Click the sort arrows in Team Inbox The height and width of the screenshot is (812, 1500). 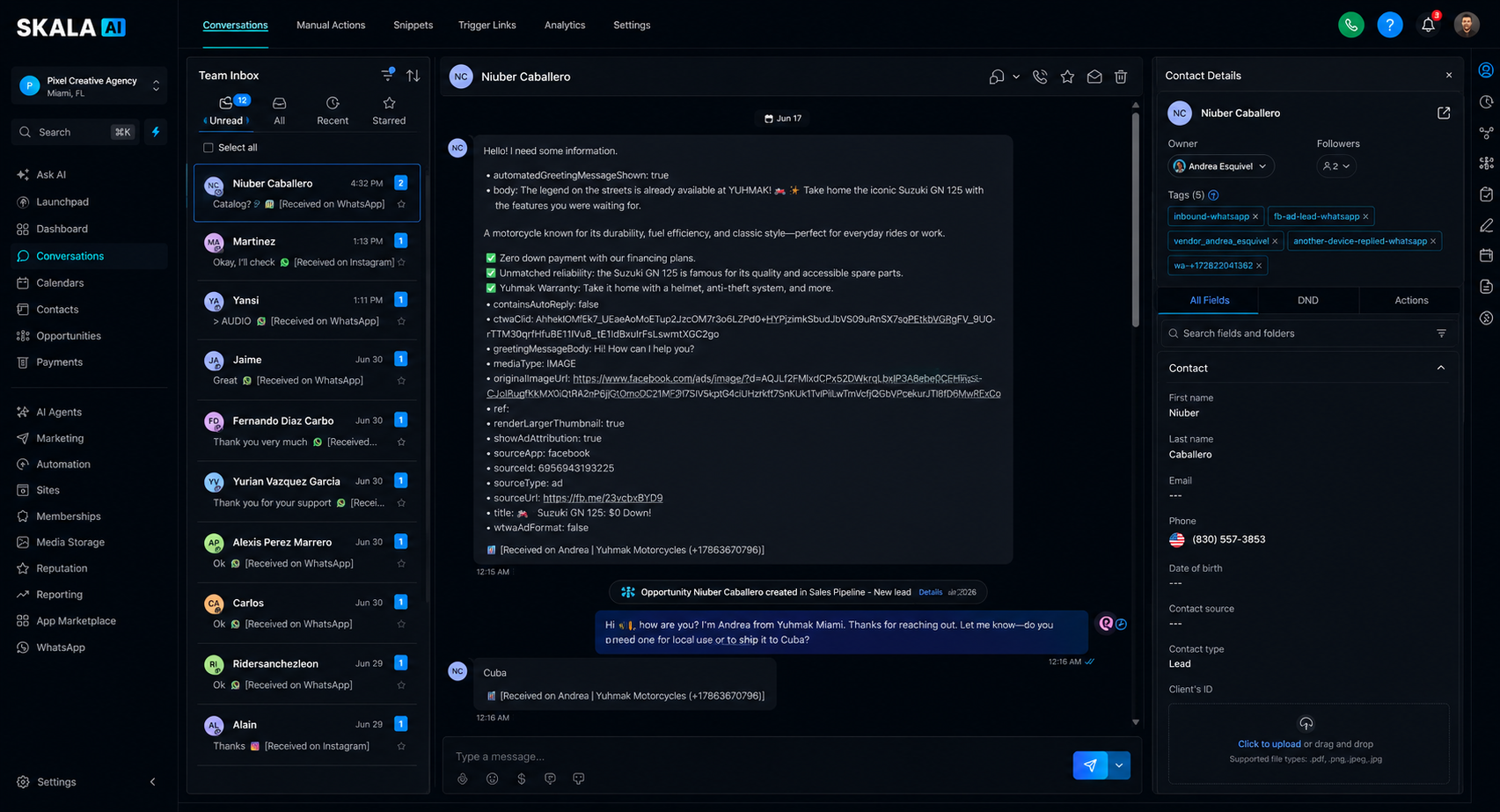(x=413, y=76)
